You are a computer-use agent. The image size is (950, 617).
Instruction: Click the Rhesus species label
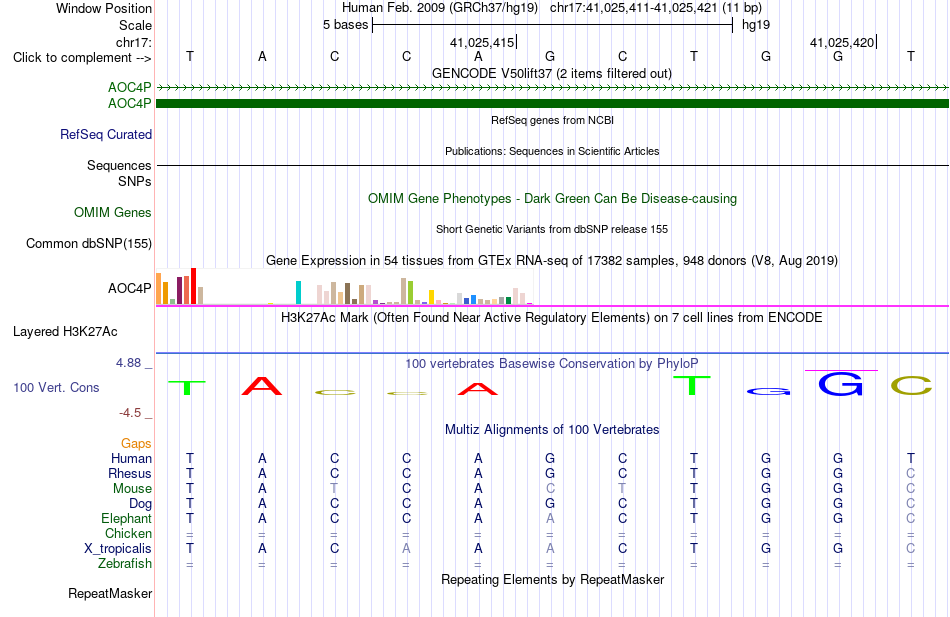pyautogui.click(x=130, y=473)
